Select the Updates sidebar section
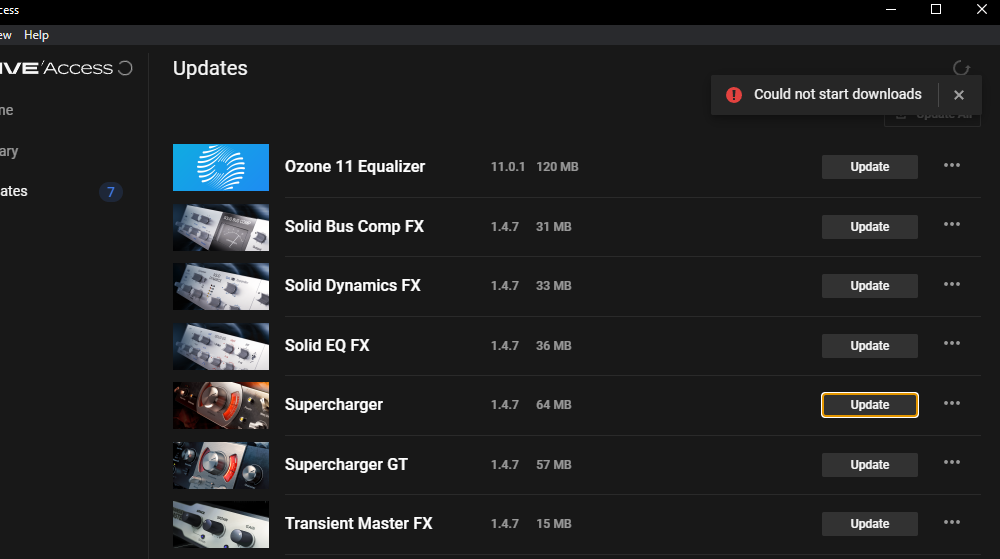The height and width of the screenshot is (559, 1000). 13,191
